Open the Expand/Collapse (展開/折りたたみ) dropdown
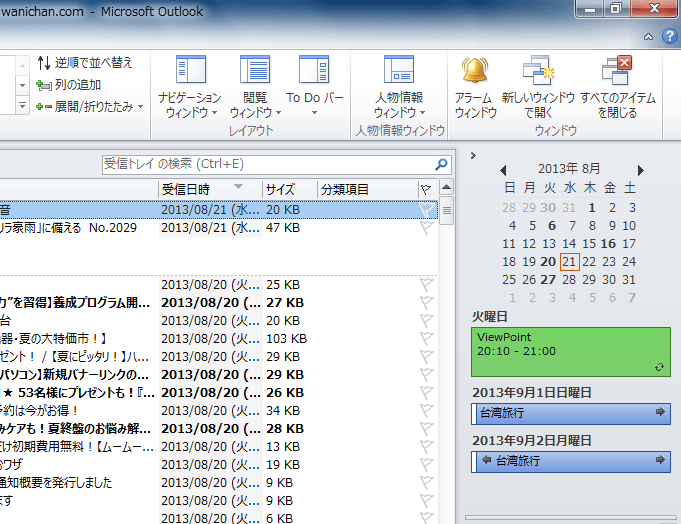 (x=89, y=106)
